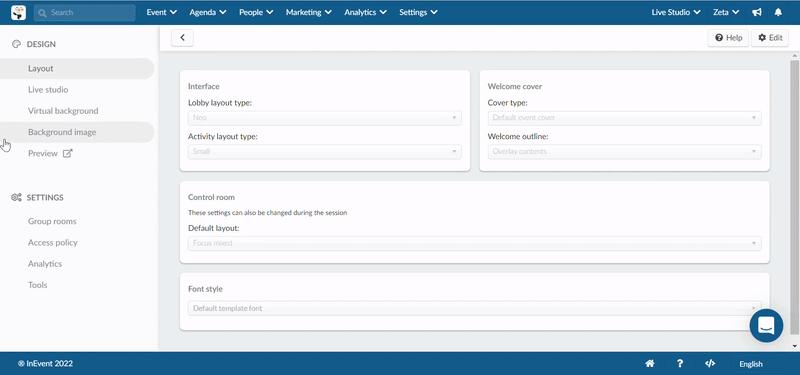This screenshot has width=800, height=375.
Task: Select Virtual background in the sidebar
Action: point(63,111)
